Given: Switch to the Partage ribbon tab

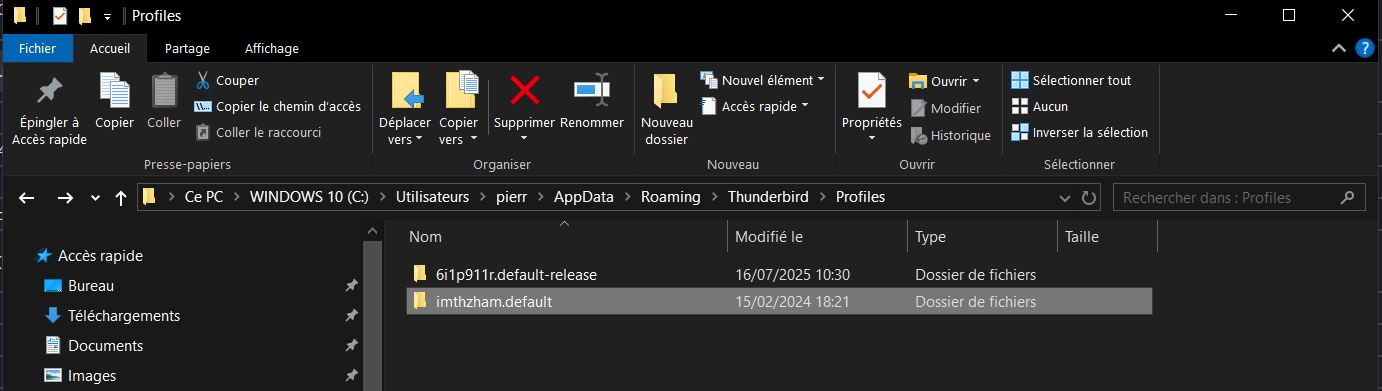Looking at the screenshot, I should click(x=187, y=48).
